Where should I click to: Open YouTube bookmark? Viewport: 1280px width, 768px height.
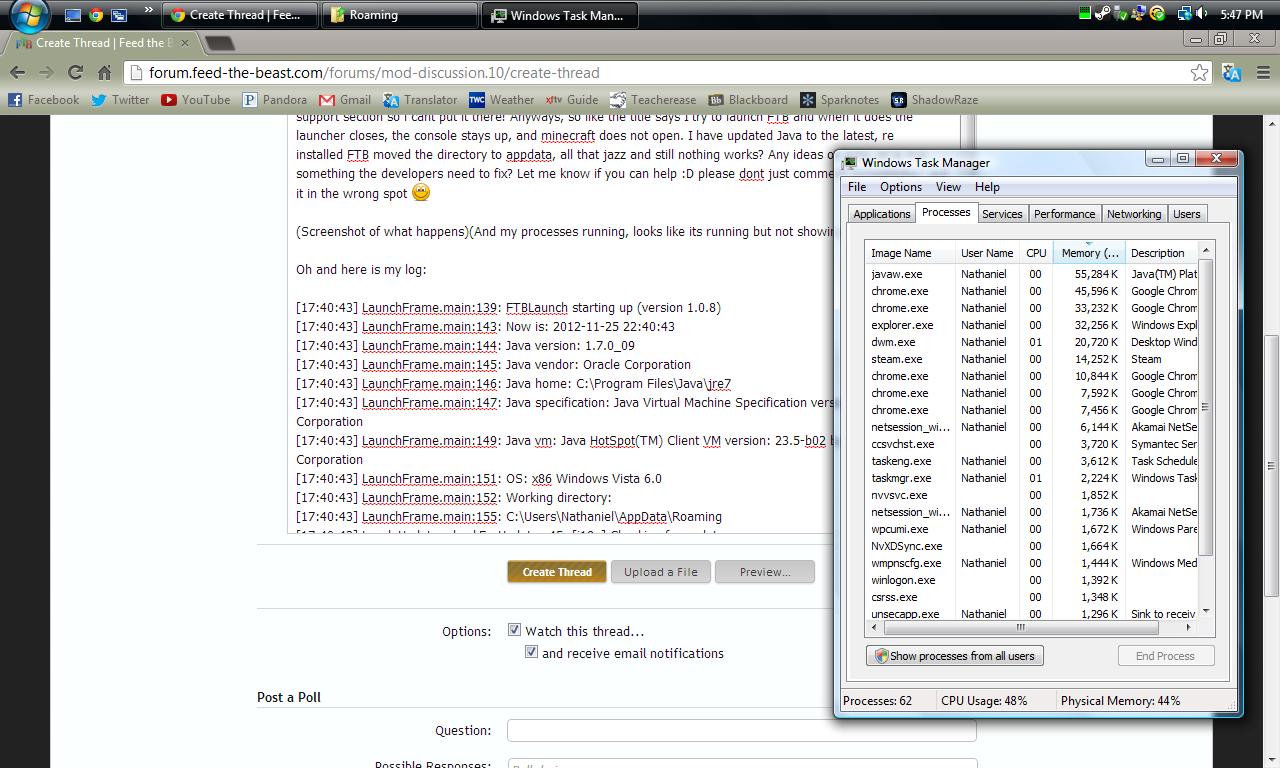(196, 100)
